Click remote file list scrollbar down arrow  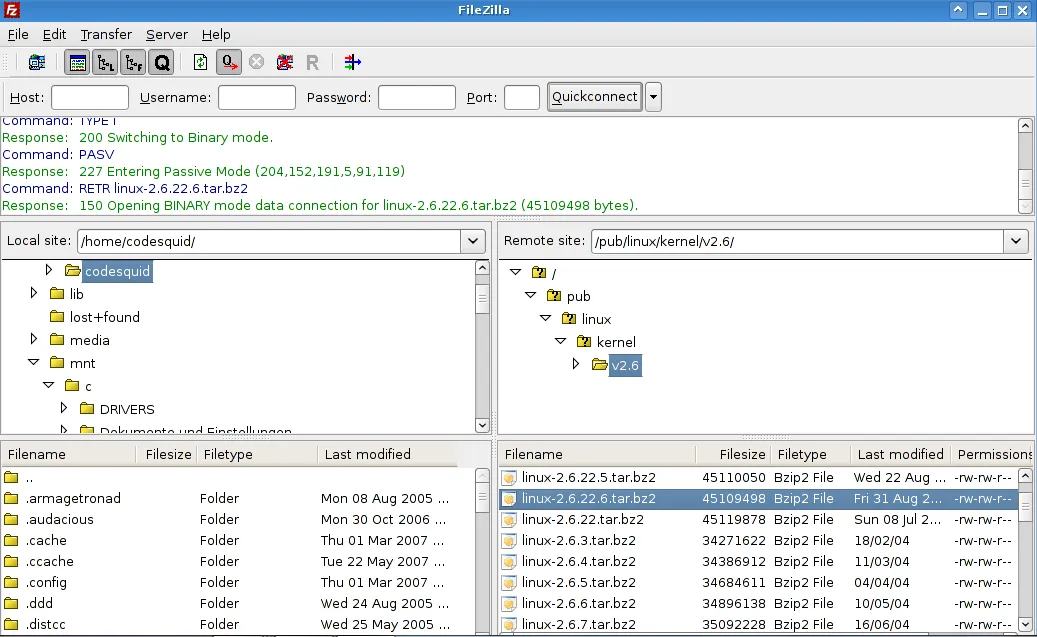(1025, 624)
